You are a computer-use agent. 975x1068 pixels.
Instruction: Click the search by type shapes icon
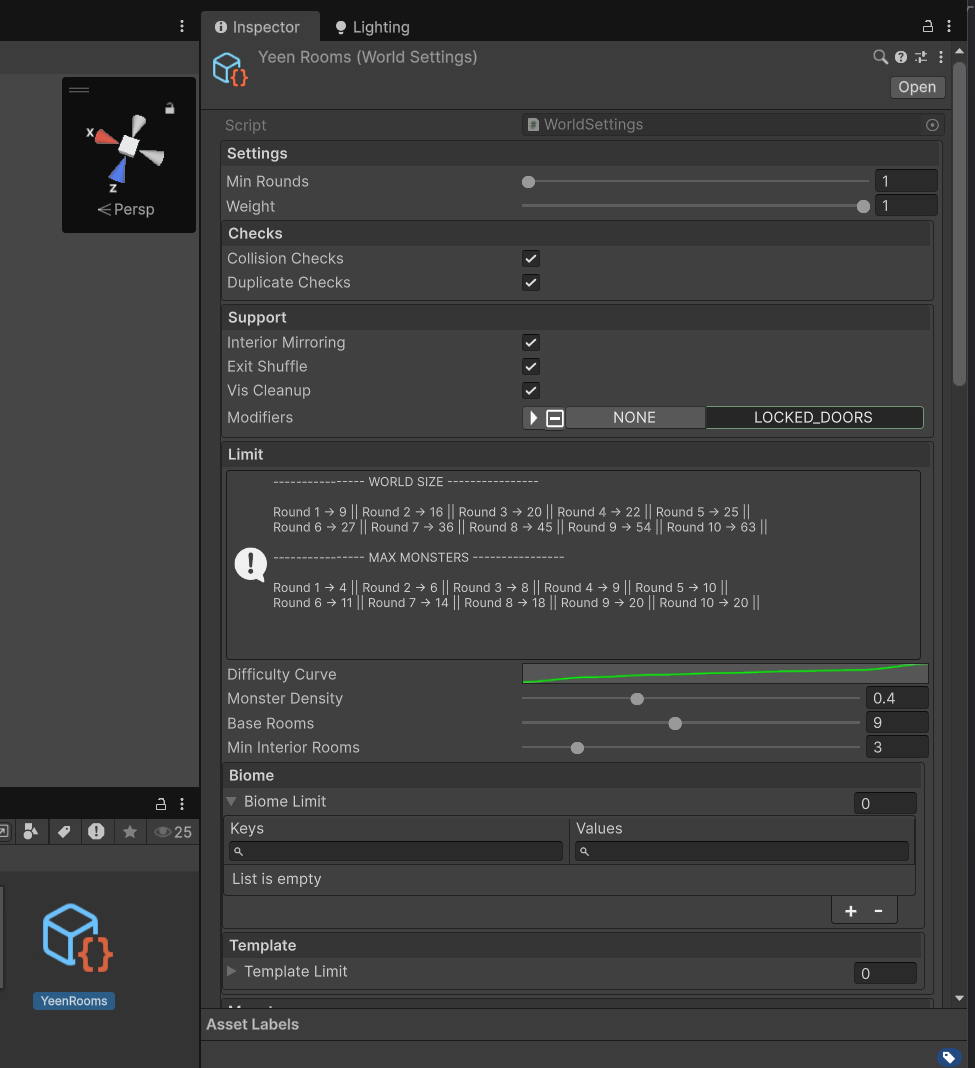(x=30, y=831)
